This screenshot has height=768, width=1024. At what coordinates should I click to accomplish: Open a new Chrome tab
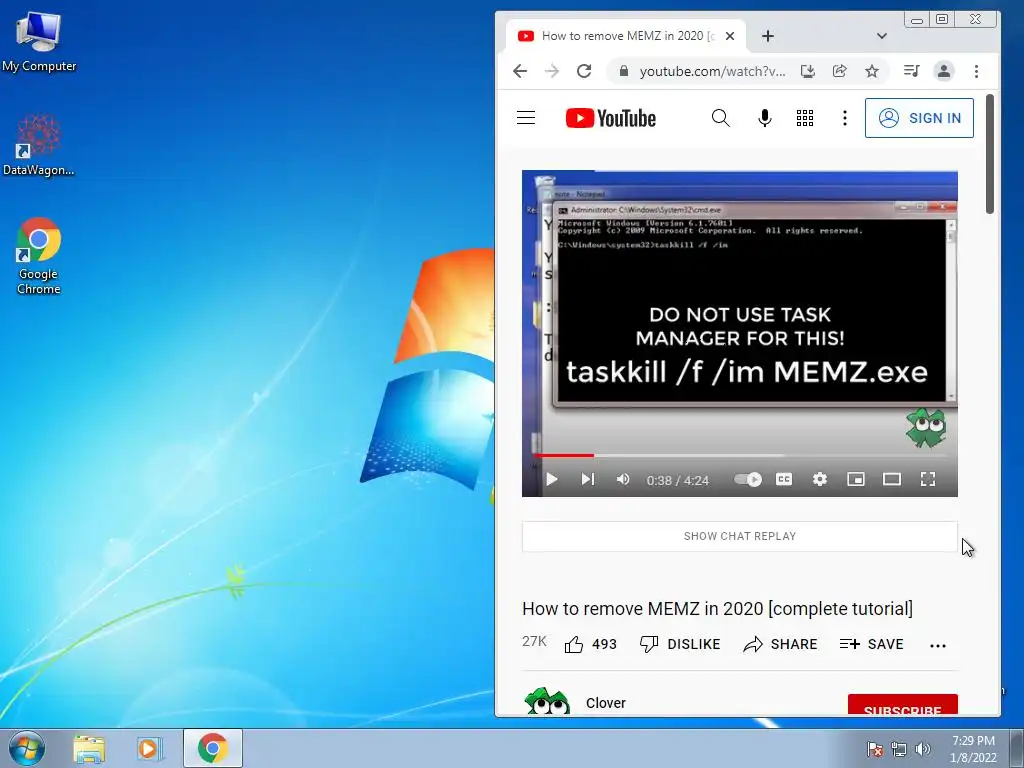(x=768, y=37)
